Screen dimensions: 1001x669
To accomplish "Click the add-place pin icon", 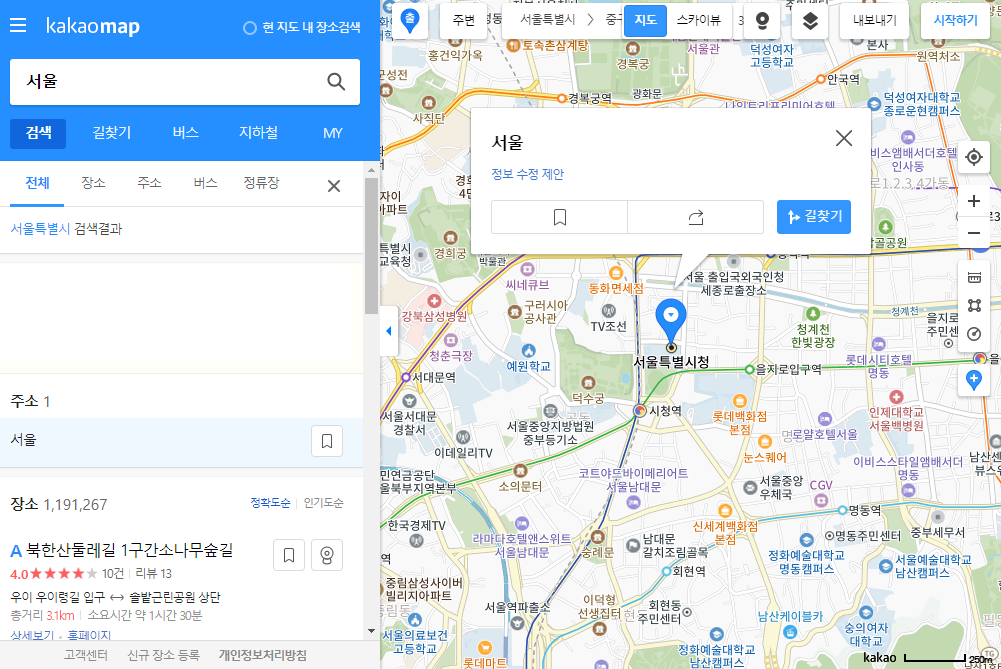I will tap(974, 380).
